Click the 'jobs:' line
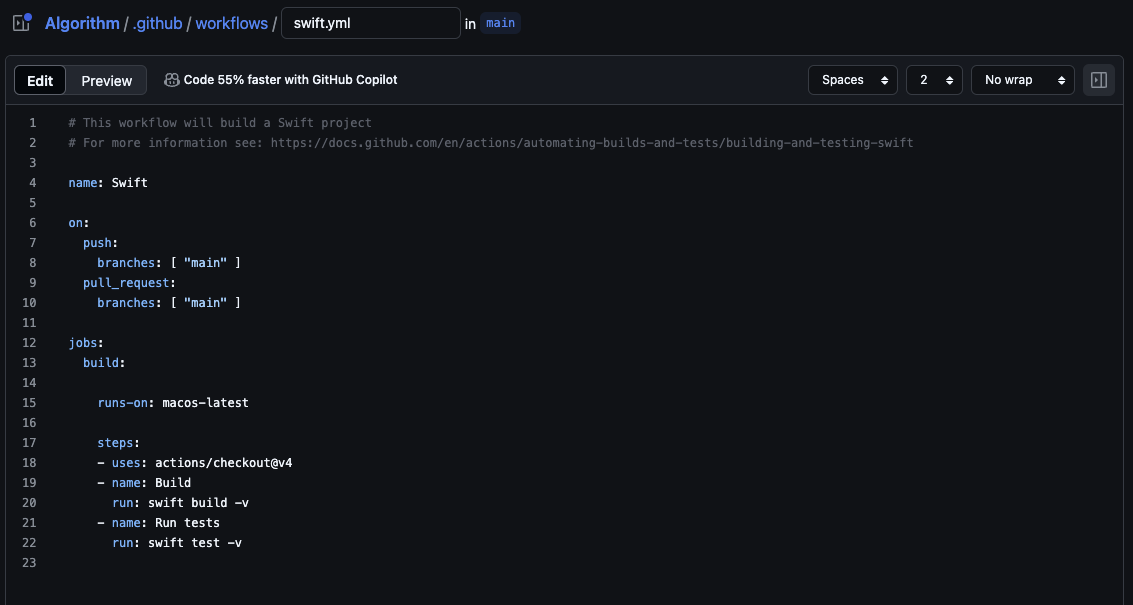 click(x=86, y=343)
